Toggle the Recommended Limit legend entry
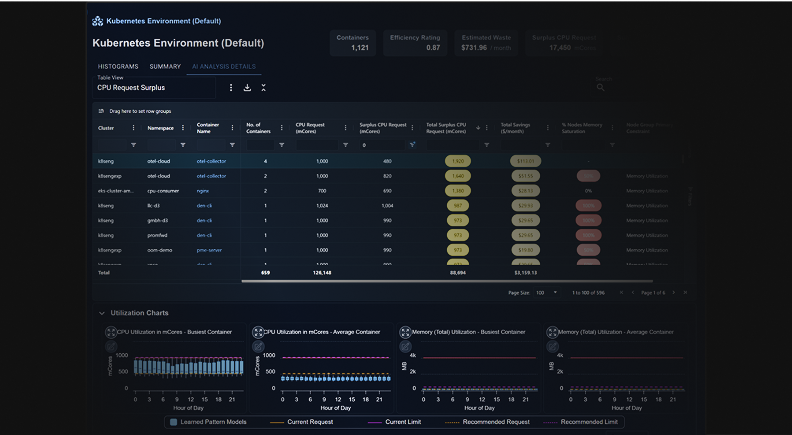The height and width of the screenshot is (435, 792). (x=580, y=422)
